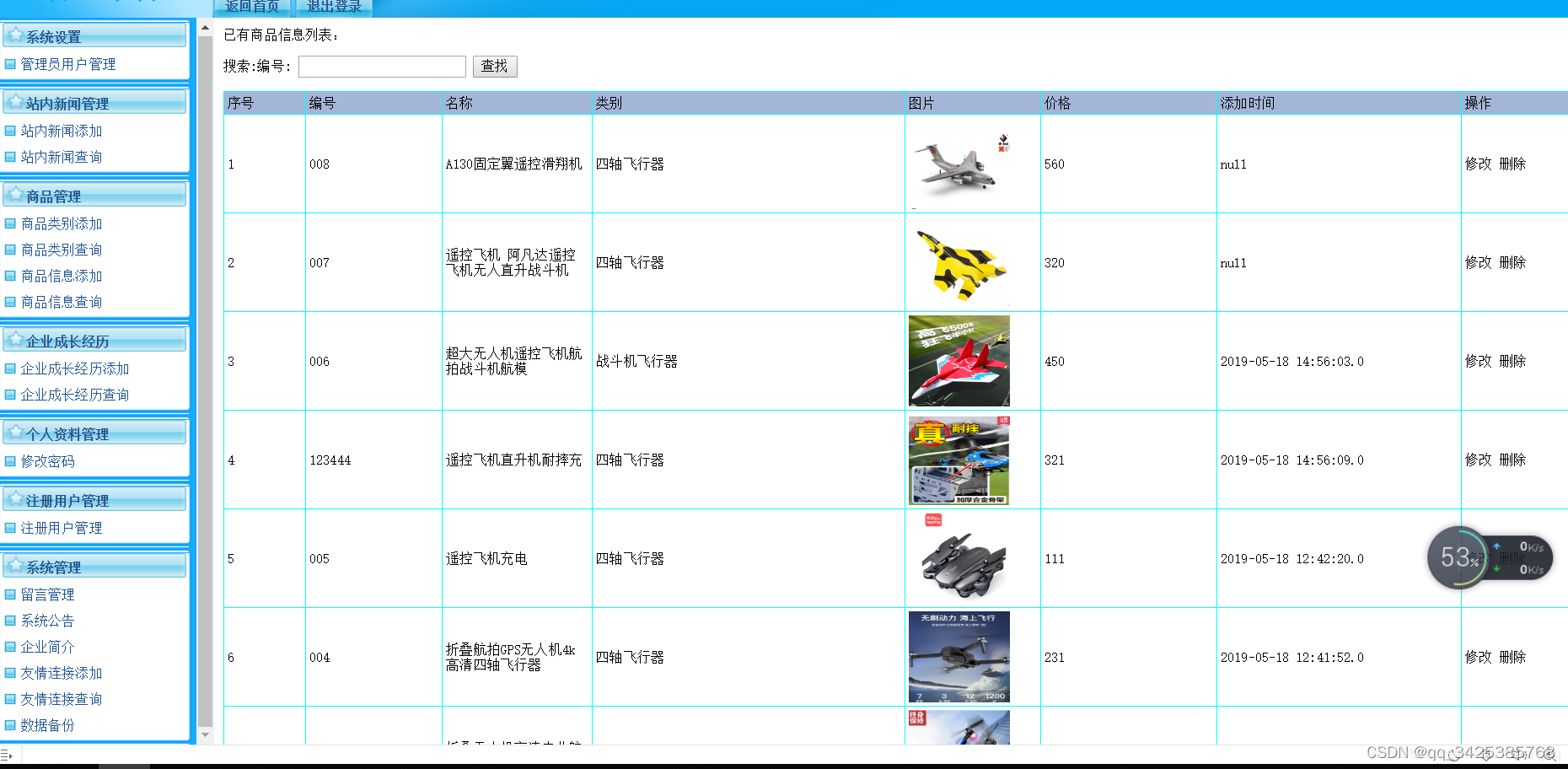Collapse the 注册用户管理 section header
This screenshot has height=769, width=1568.
(94, 499)
